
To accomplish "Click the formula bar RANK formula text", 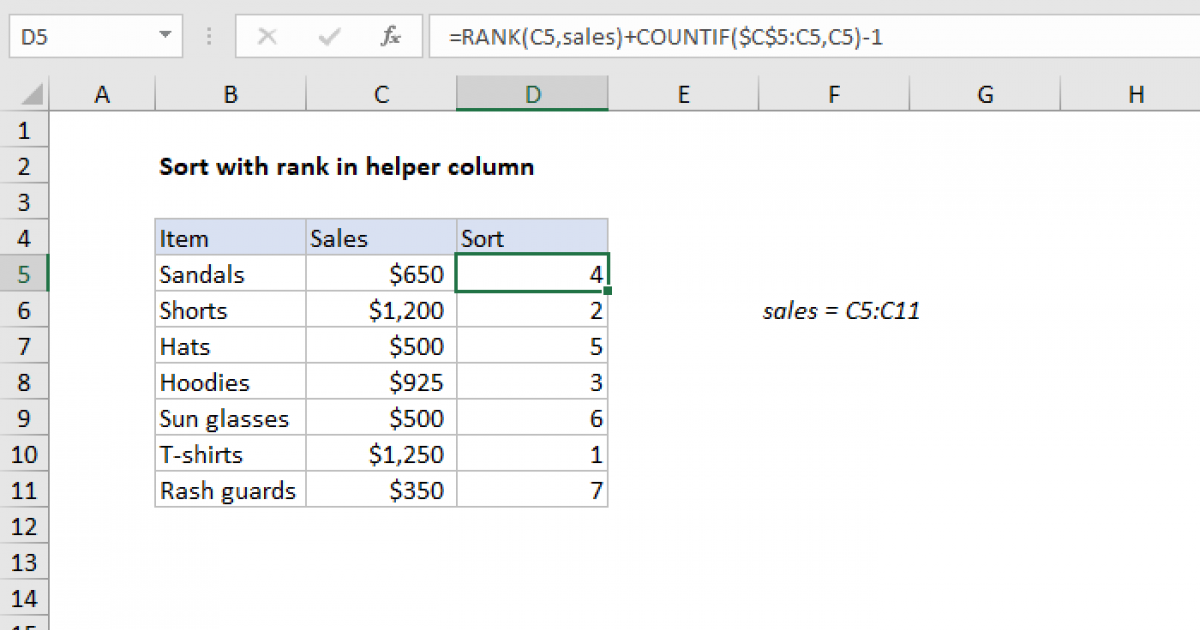I will point(665,38).
